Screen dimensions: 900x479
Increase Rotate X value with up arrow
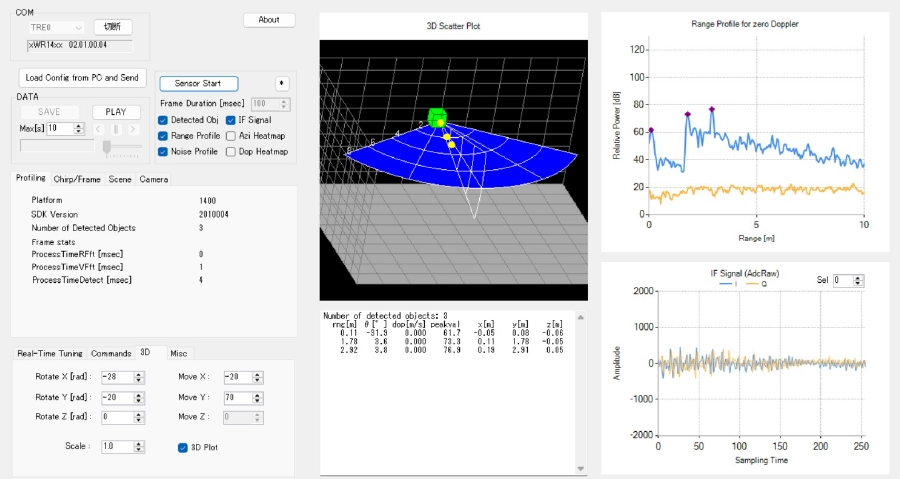coord(139,373)
